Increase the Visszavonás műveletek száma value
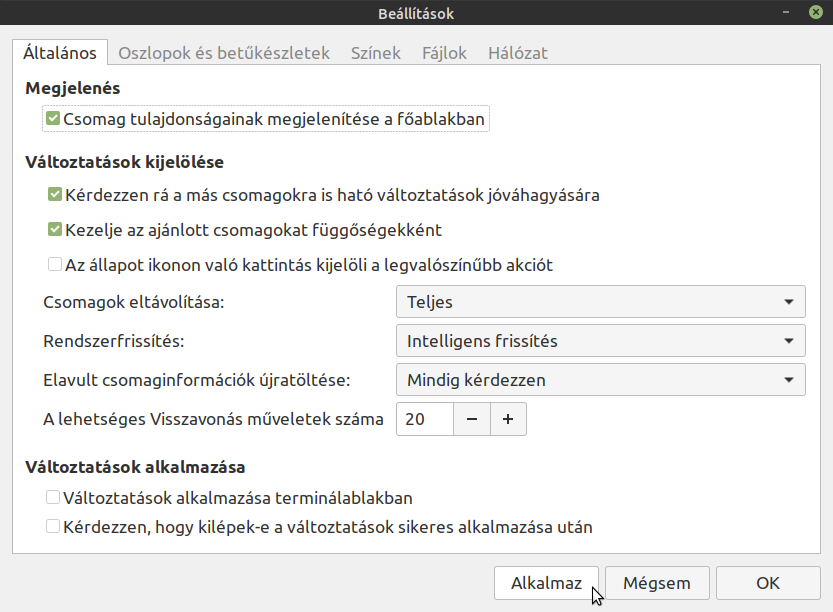Viewport: 833px width, 612px height. tap(508, 419)
